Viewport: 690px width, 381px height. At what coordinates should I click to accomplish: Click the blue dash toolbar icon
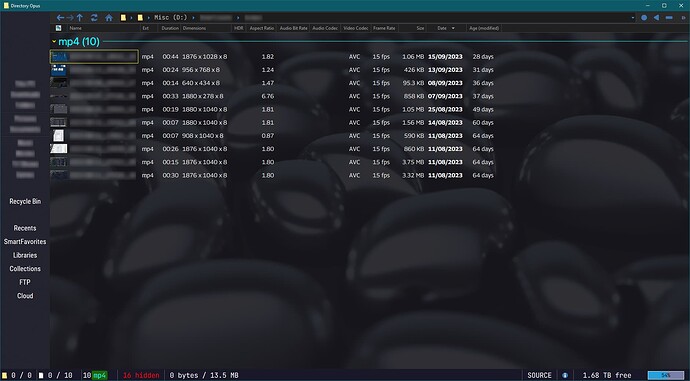coord(669,18)
